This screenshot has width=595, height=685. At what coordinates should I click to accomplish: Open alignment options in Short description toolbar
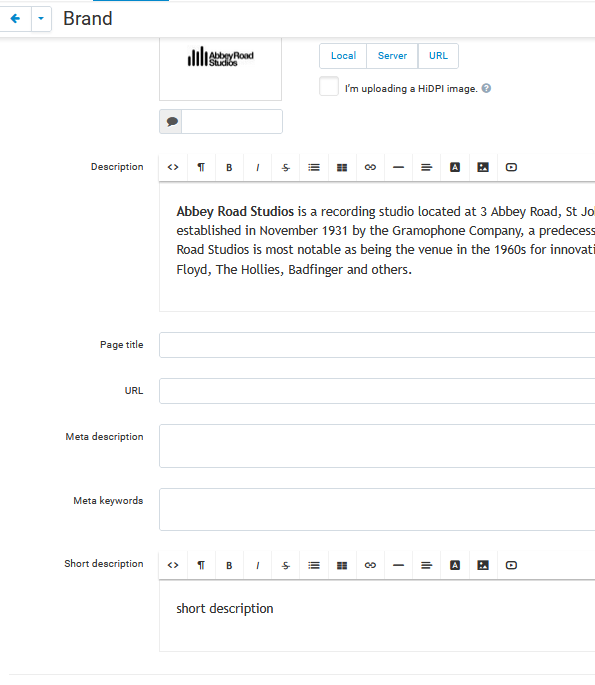click(426, 565)
